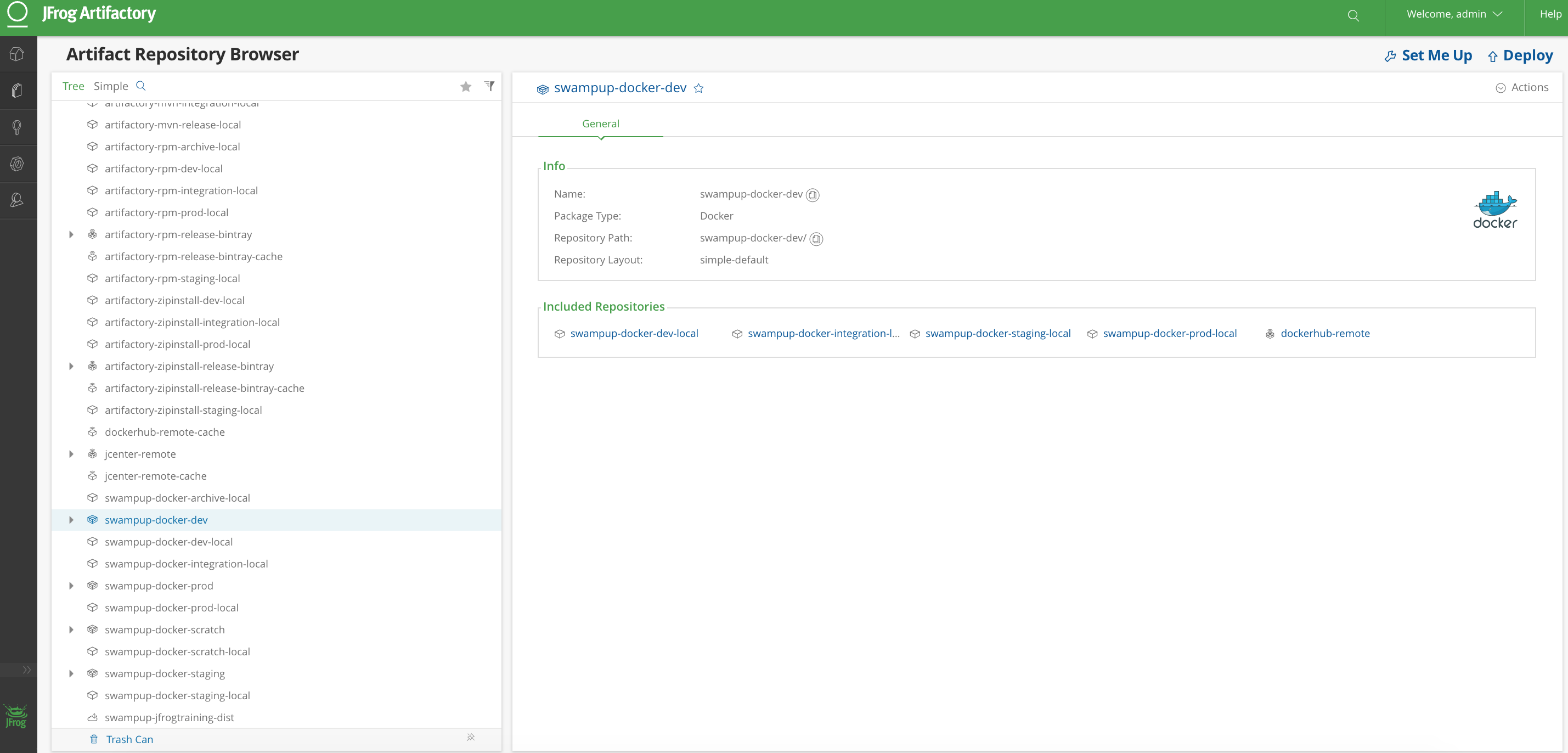Copy the repository Name value icon
This screenshot has height=753, width=1568.
click(x=813, y=195)
